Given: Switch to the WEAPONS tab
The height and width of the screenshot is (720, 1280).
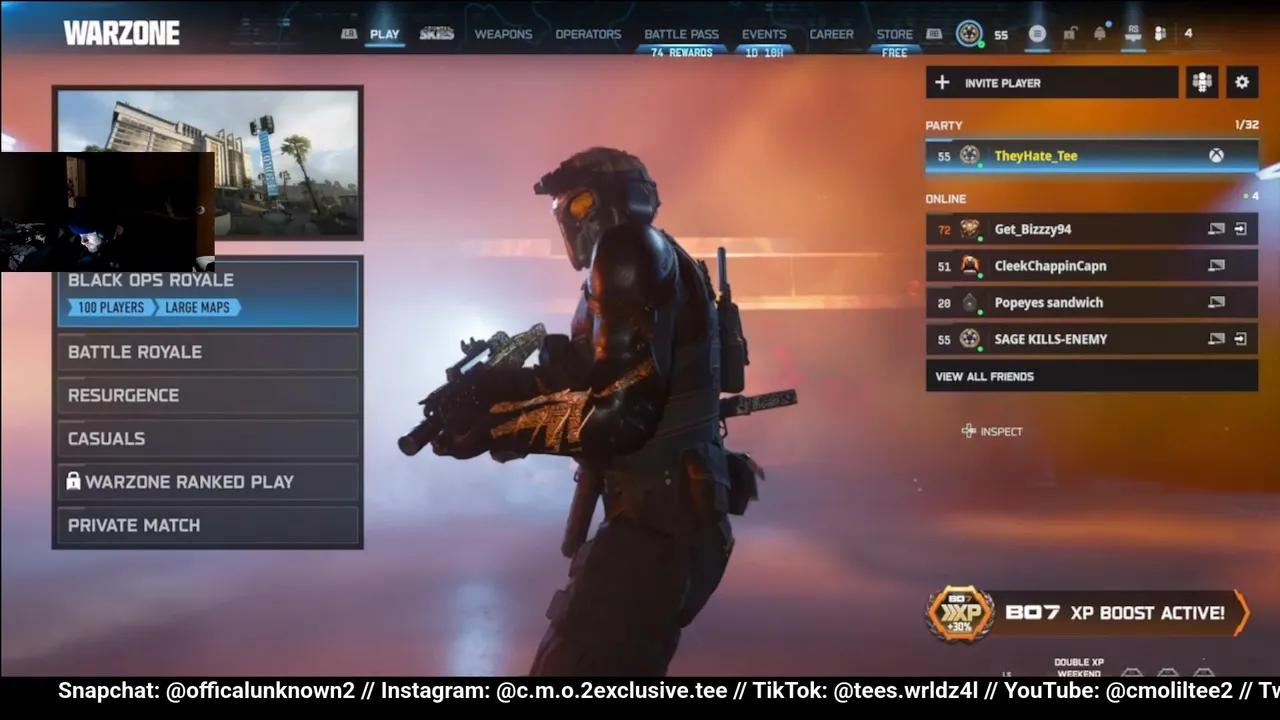Looking at the screenshot, I should [x=503, y=34].
